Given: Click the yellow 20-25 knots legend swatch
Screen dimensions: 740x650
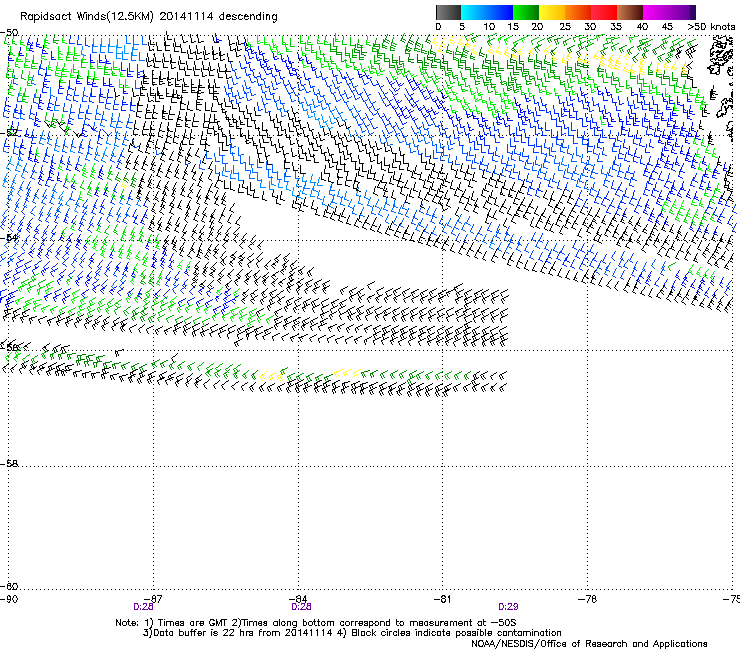Looking at the screenshot, I should pos(552,12).
